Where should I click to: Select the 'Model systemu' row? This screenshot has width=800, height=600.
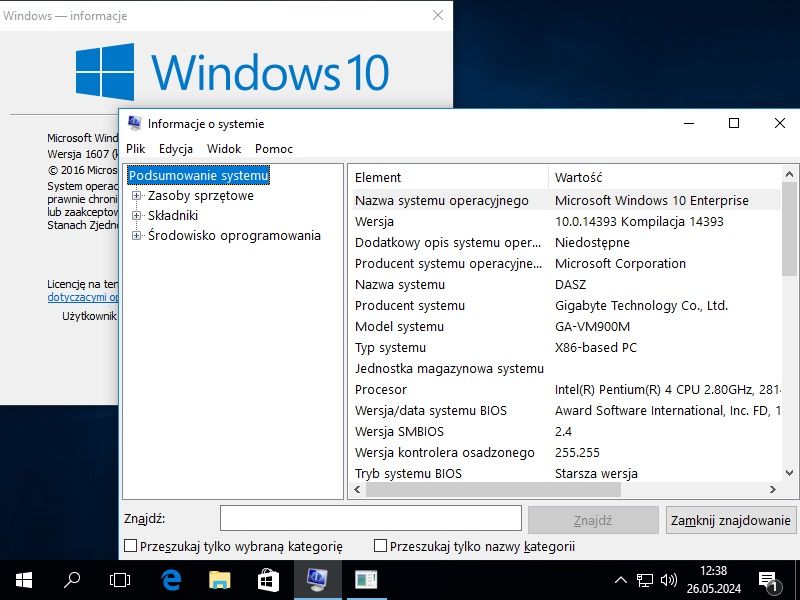[566, 326]
